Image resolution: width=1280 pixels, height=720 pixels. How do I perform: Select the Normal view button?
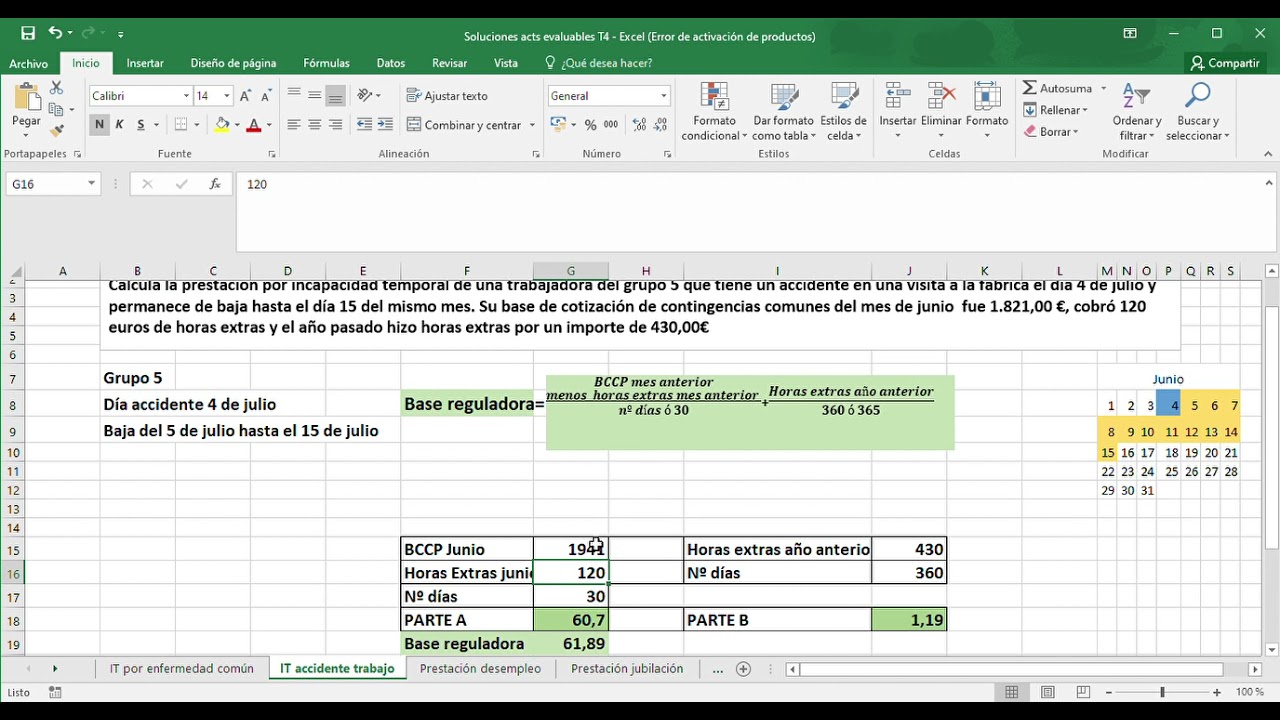[1012, 692]
